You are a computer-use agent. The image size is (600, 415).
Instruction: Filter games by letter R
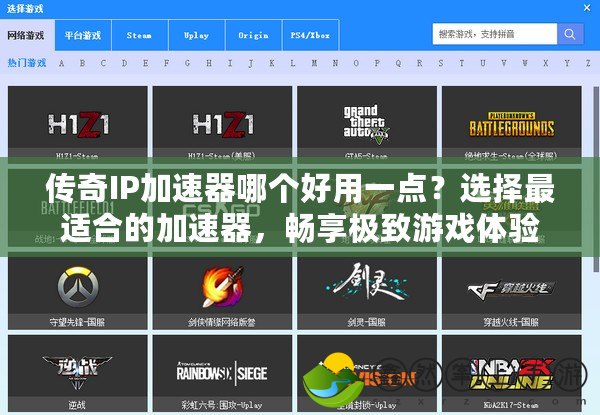[x=419, y=63]
